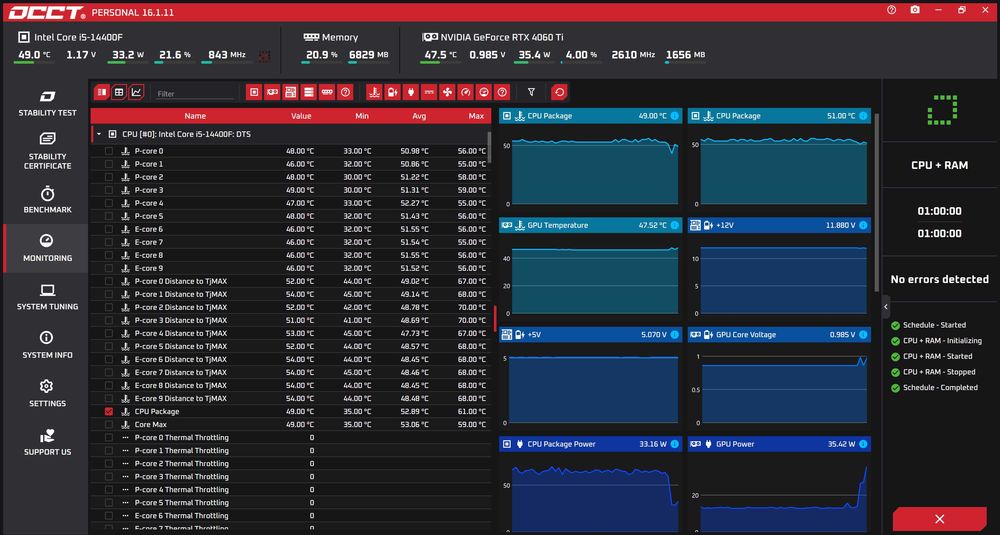Uncheck the CPU Package checkbox
The image size is (1000, 535).
click(x=108, y=411)
